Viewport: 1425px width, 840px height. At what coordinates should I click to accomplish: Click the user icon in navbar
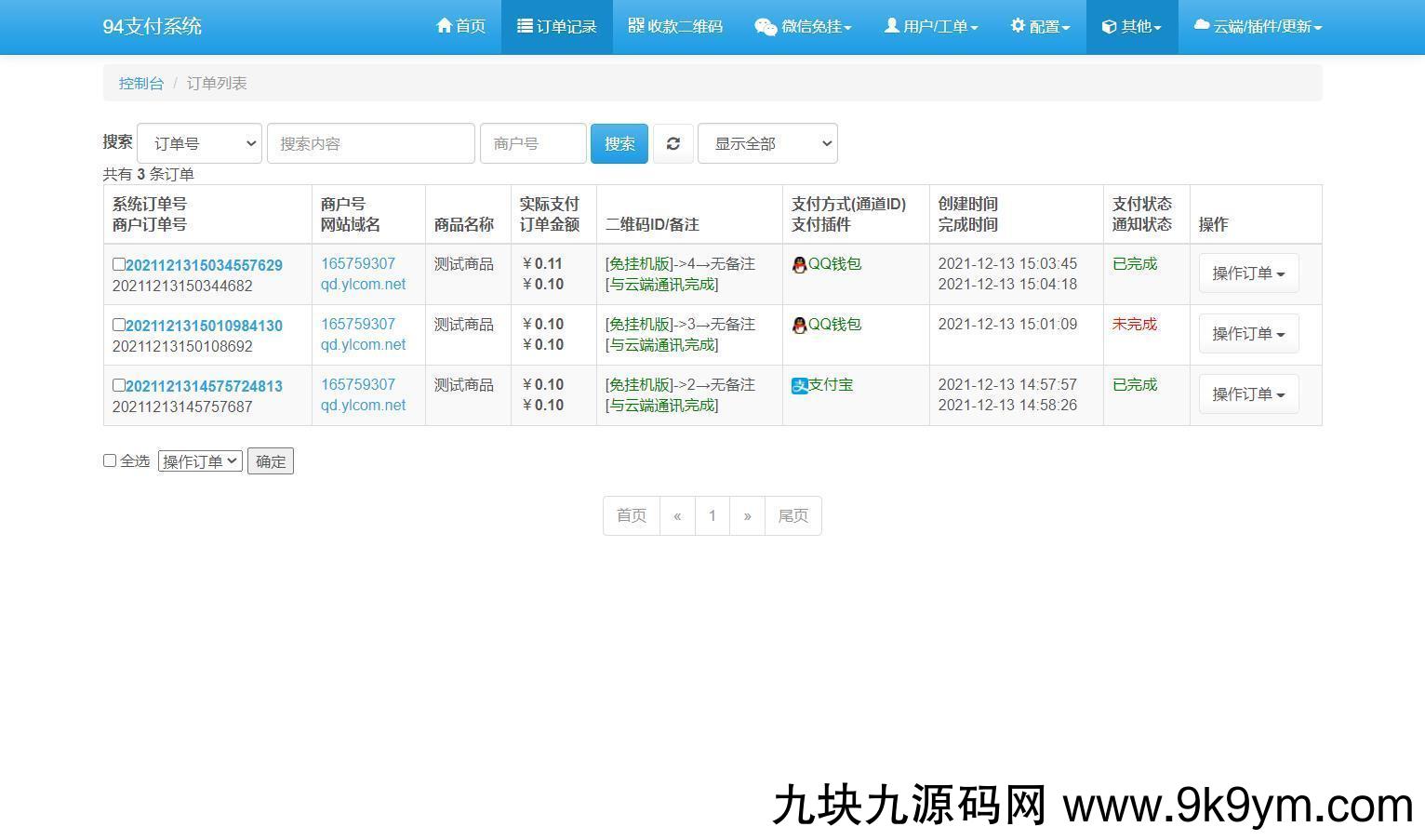891,26
